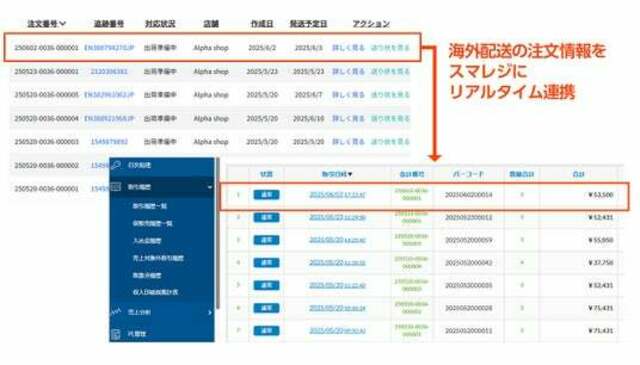Open tracking number link for order 250523-0036-000001
The width and height of the screenshot is (640, 365).
click(x=109, y=71)
